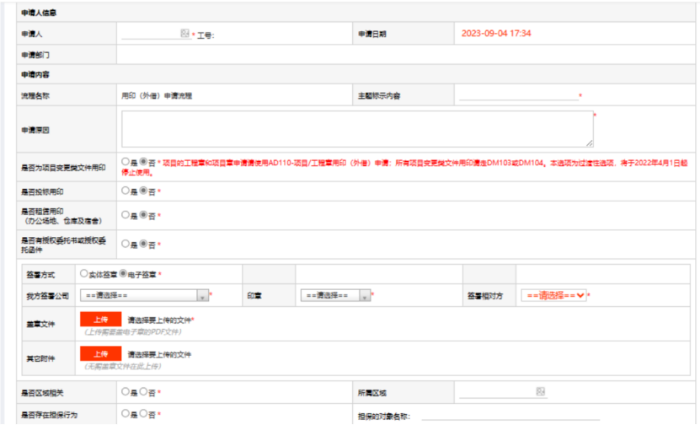Open the 所属区域 picker icon
The width and height of the screenshot is (700, 425).
[541, 390]
